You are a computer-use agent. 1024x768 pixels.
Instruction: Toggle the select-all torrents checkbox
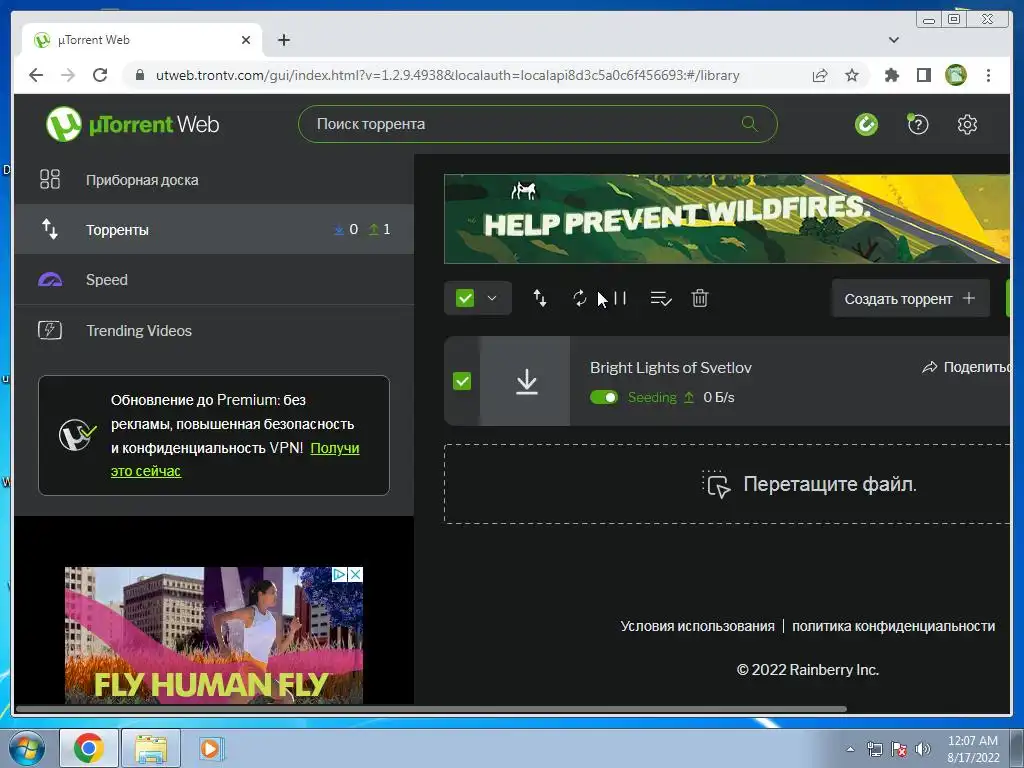464,298
